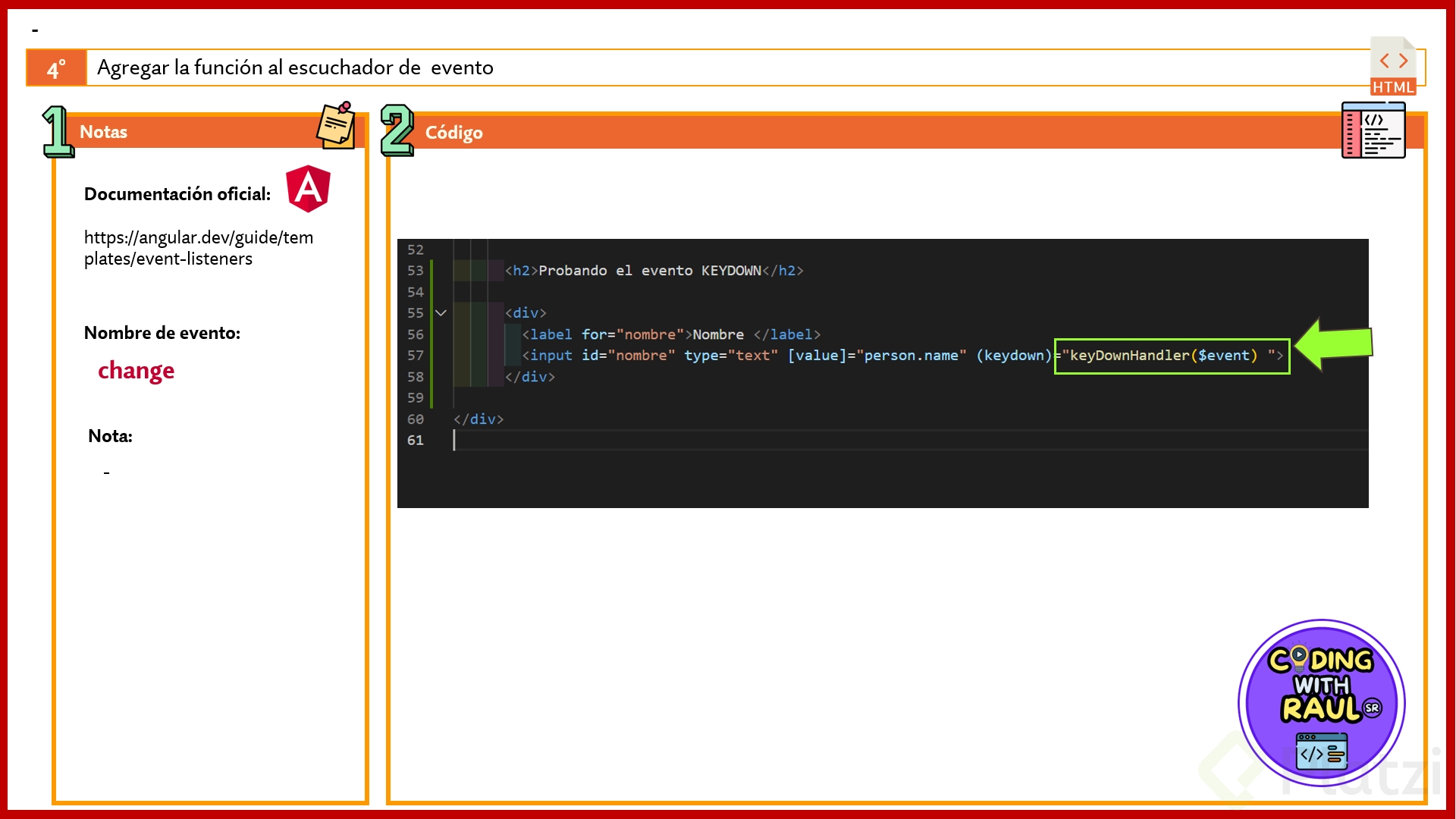This screenshot has height=819, width=1456.
Task: Click line number 61 in the gutter
Action: [x=415, y=440]
